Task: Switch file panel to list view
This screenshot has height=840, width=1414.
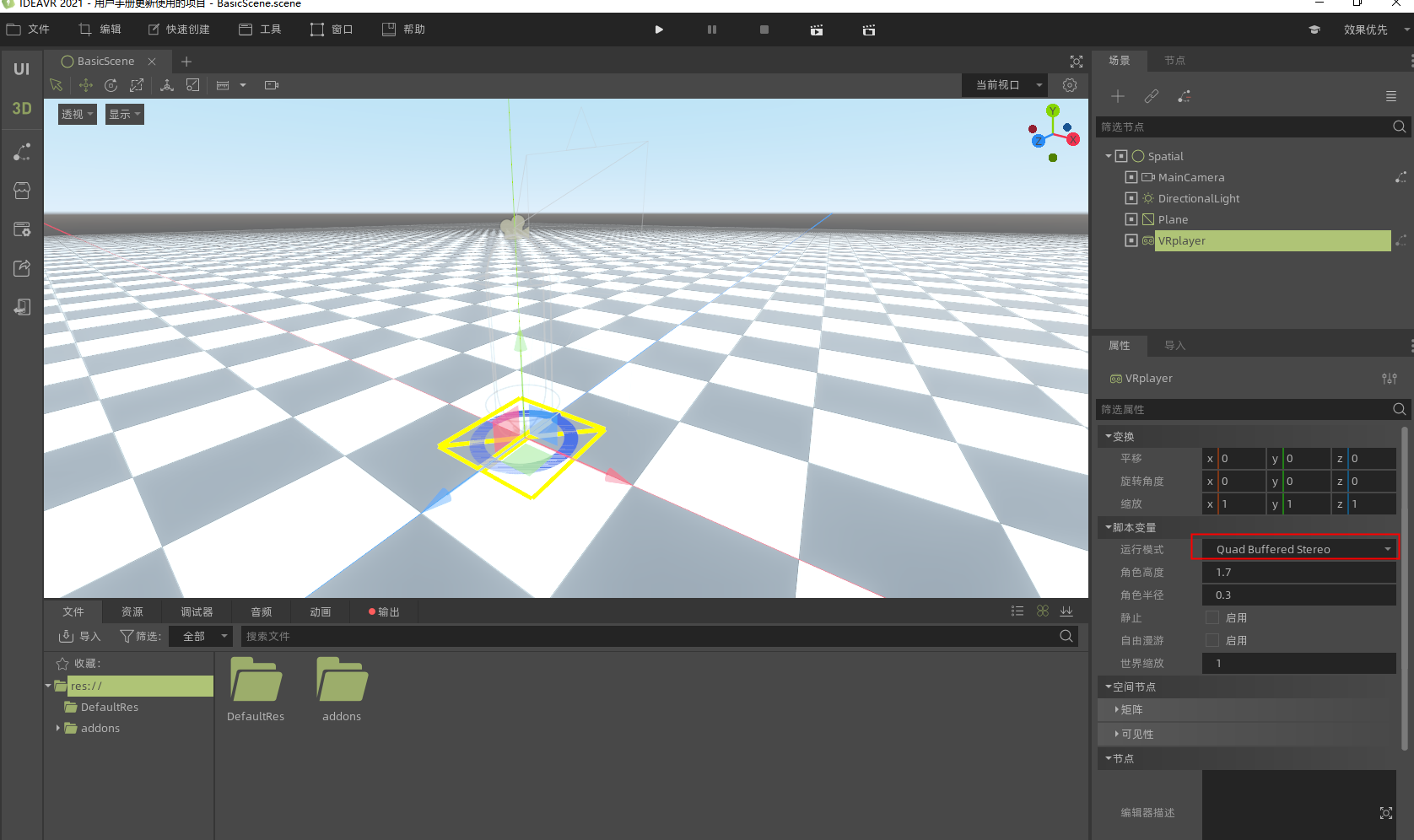Action: tap(1017, 611)
